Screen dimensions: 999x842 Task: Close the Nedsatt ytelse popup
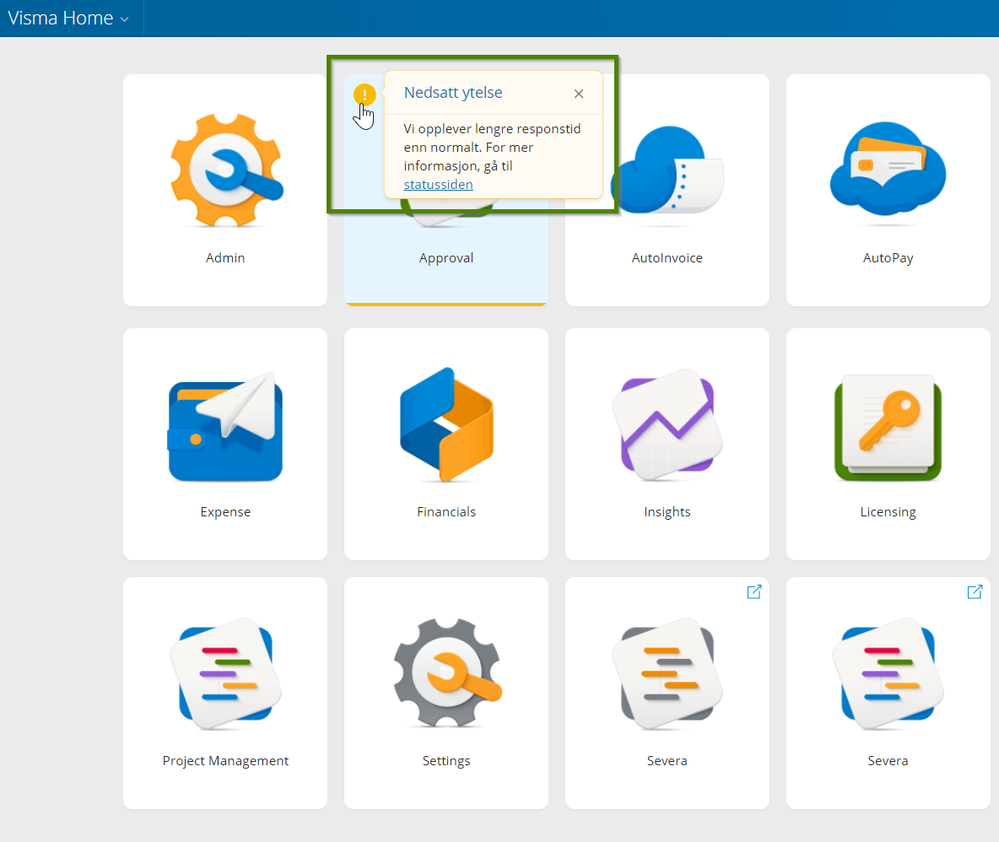[x=579, y=94]
